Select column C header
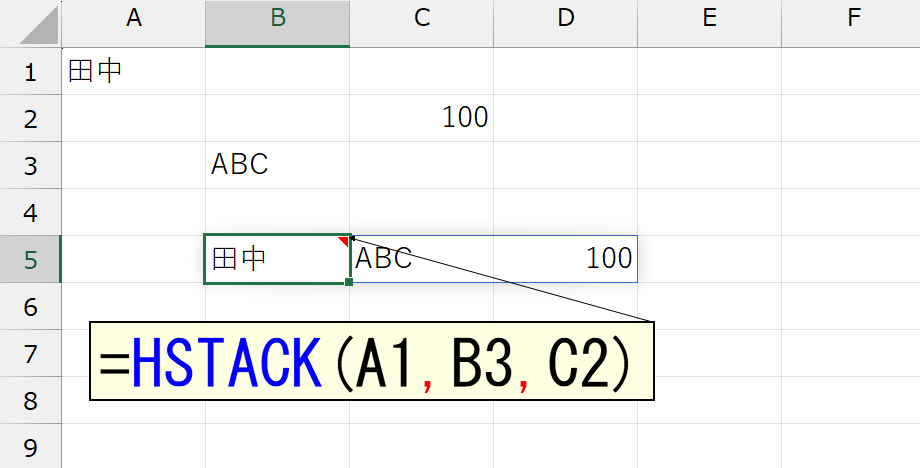920x468 pixels. pyautogui.click(x=421, y=23)
